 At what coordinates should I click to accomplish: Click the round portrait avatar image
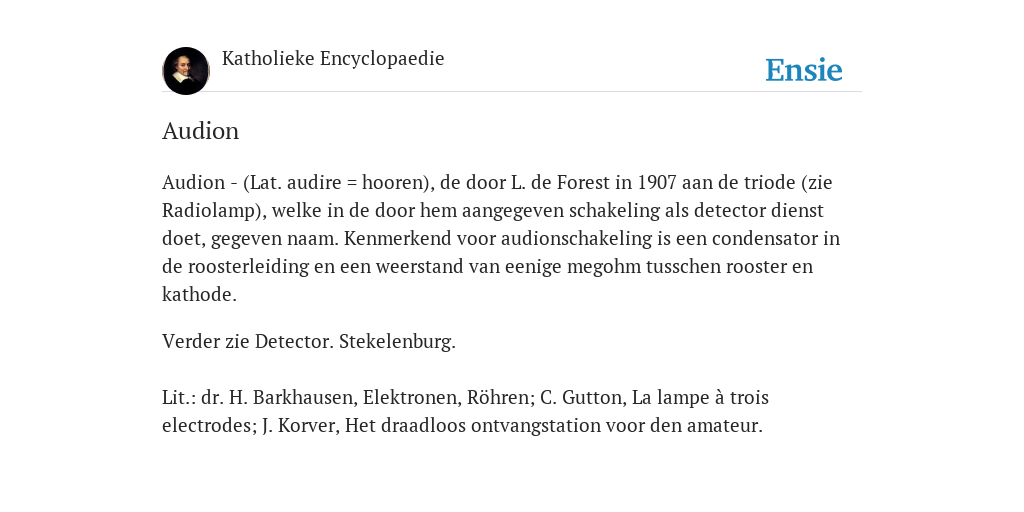click(x=186, y=71)
